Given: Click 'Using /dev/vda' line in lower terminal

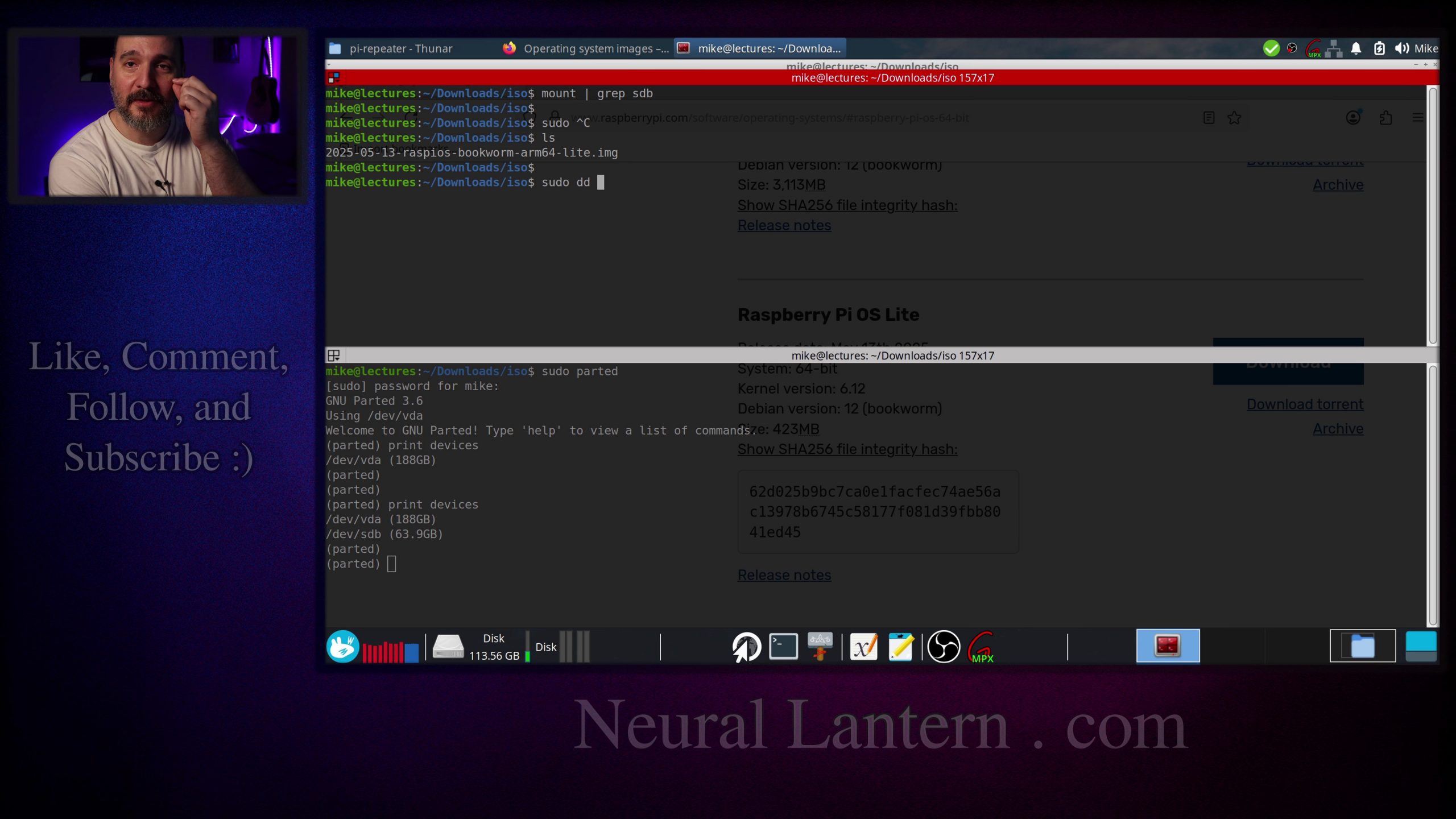Looking at the screenshot, I should (x=374, y=416).
